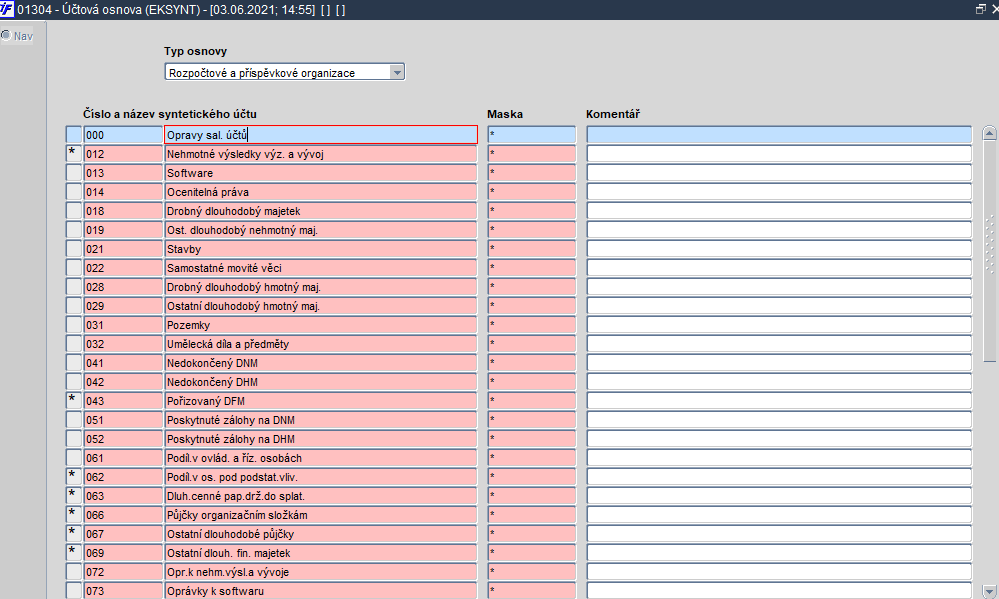
Task: Select 'Ost. dlouhodobý nehmotný maj.' name
Action: 321,230
